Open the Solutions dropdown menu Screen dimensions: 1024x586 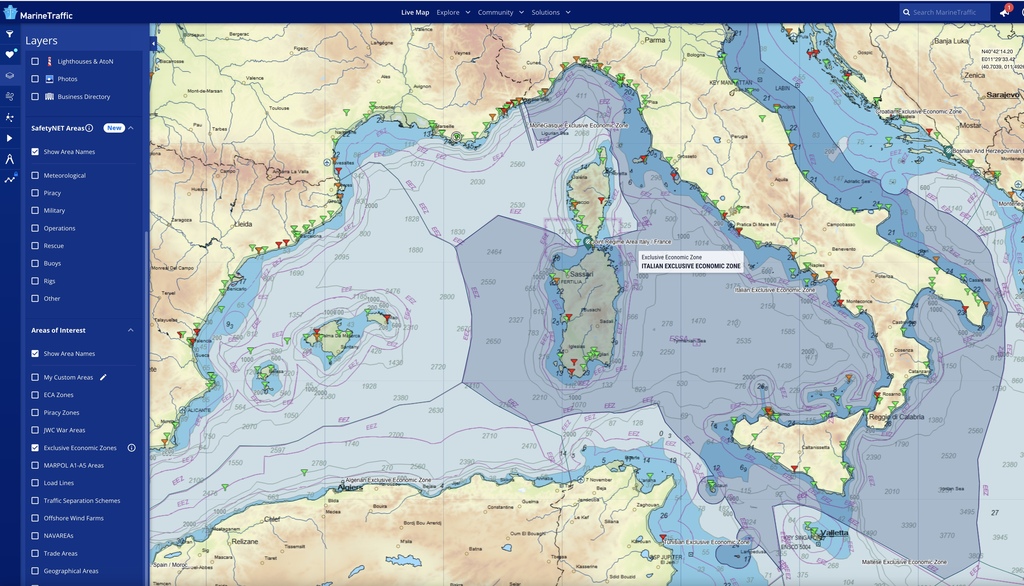tap(551, 12)
